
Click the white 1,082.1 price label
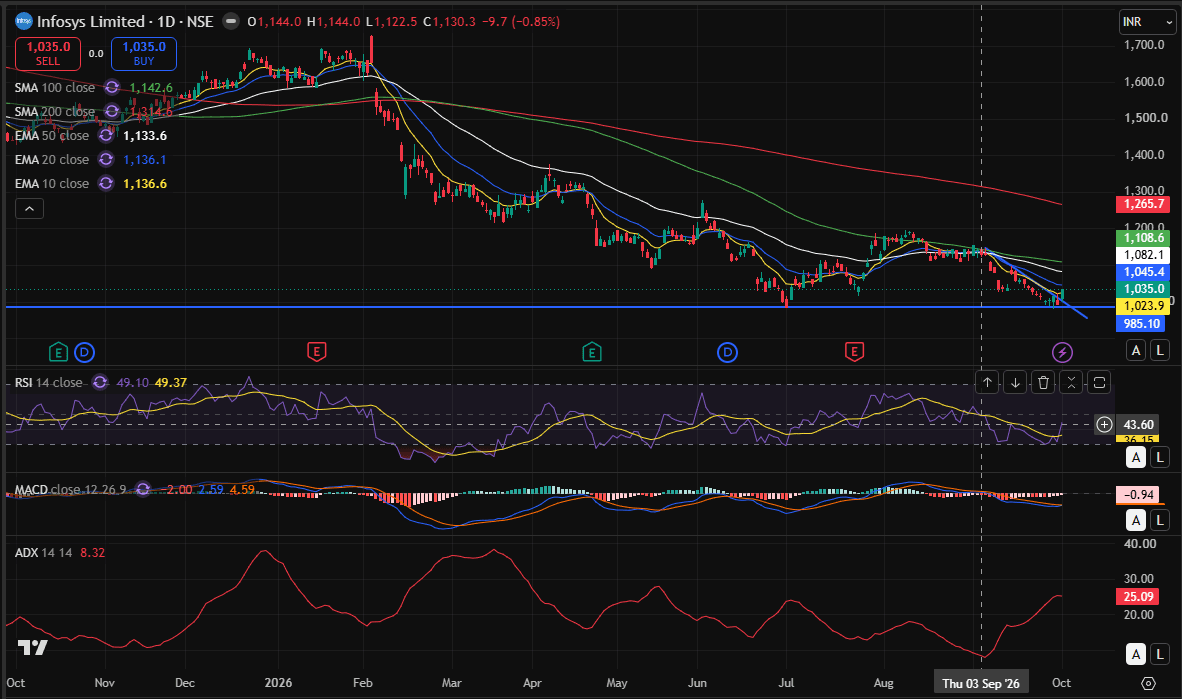click(x=1143, y=255)
